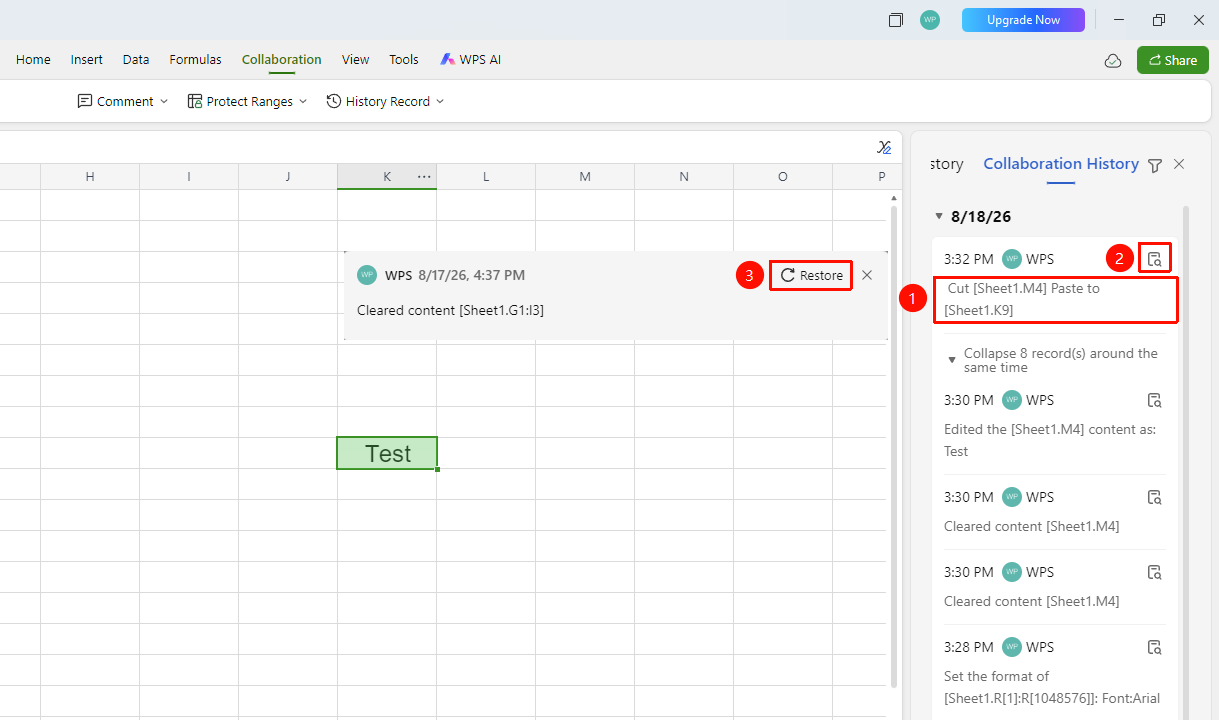Open the Protect Ranges dropdown arrow

[303, 101]
